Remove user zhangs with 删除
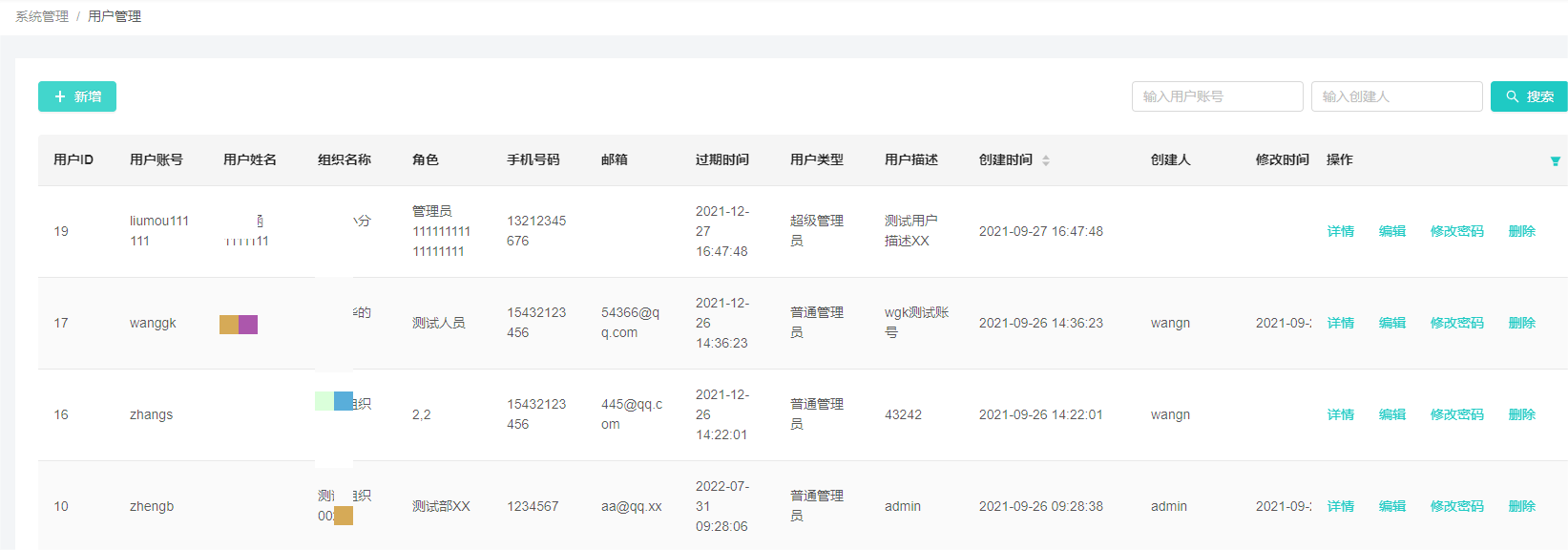The height and width of the screenshot is (550, 1568). click(x=1521, y=414)
